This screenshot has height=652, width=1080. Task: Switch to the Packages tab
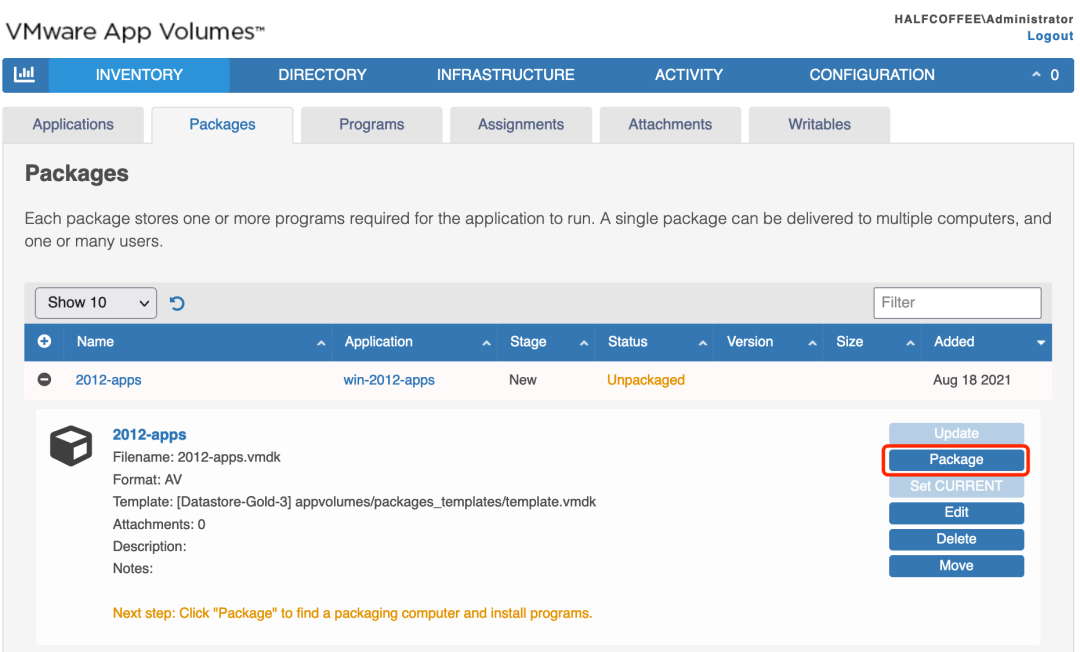222,125
